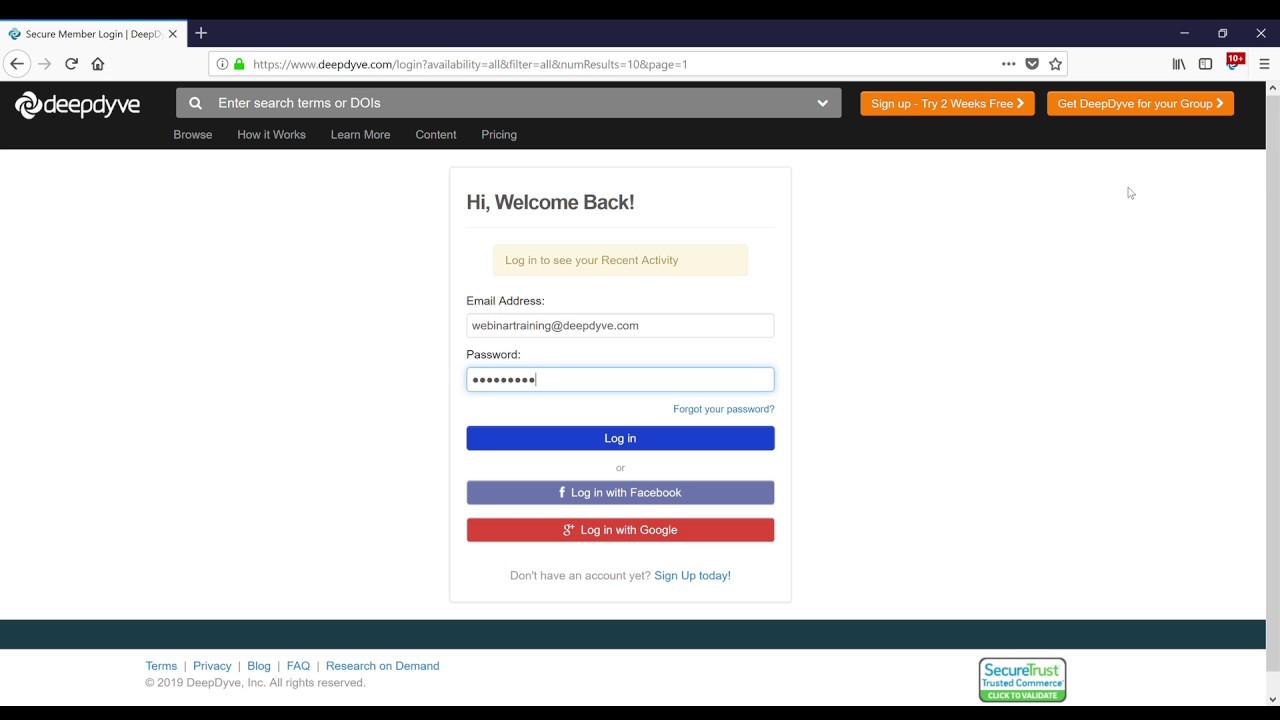Click scrollbar down arrow
This screenshot has width=1280, height=720.
[x=1272, y=699]
